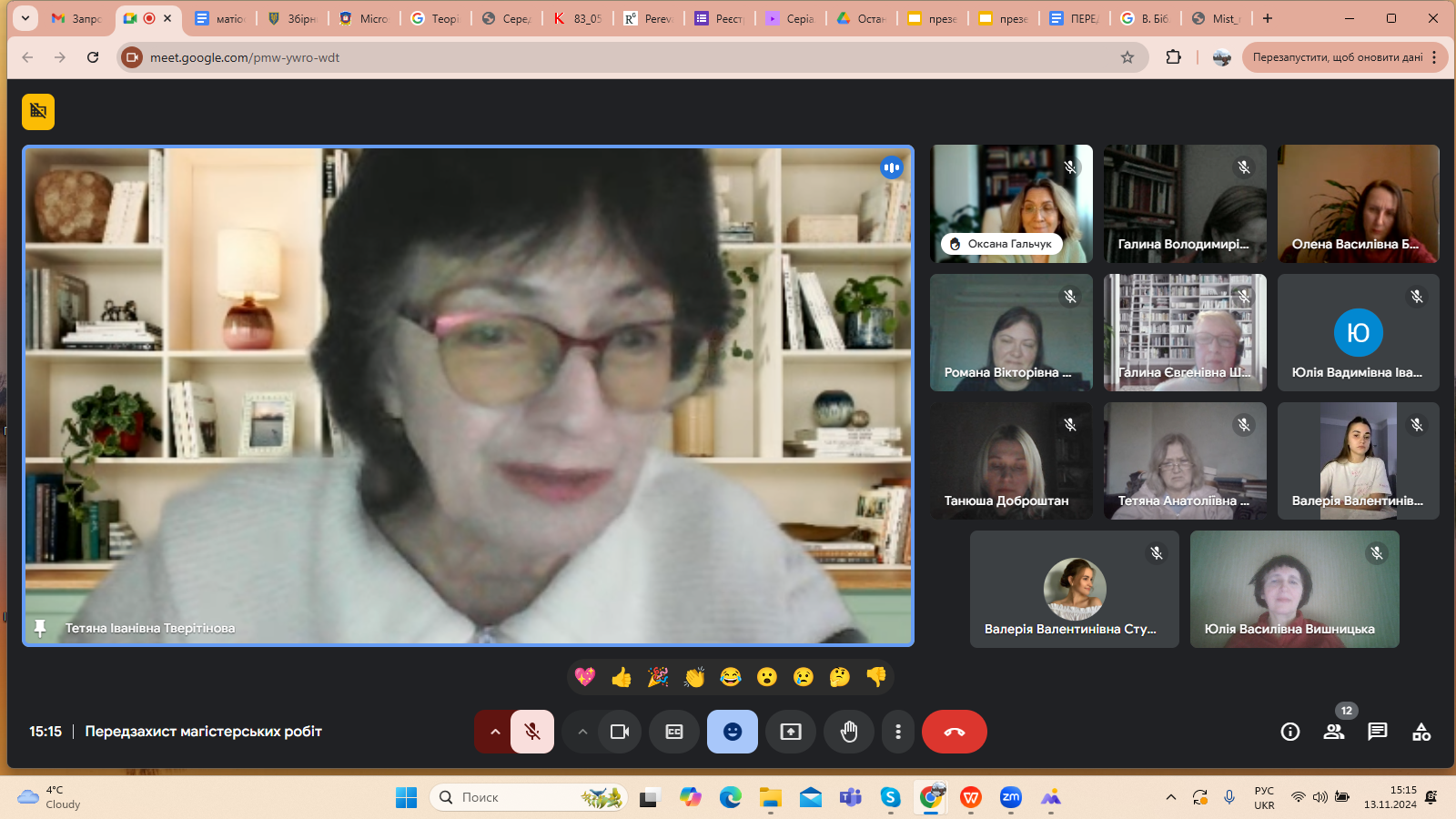Switch to the Gmail browser tab
The height and width of the screenshot is (819, 1456).
(x=76, y=18)
